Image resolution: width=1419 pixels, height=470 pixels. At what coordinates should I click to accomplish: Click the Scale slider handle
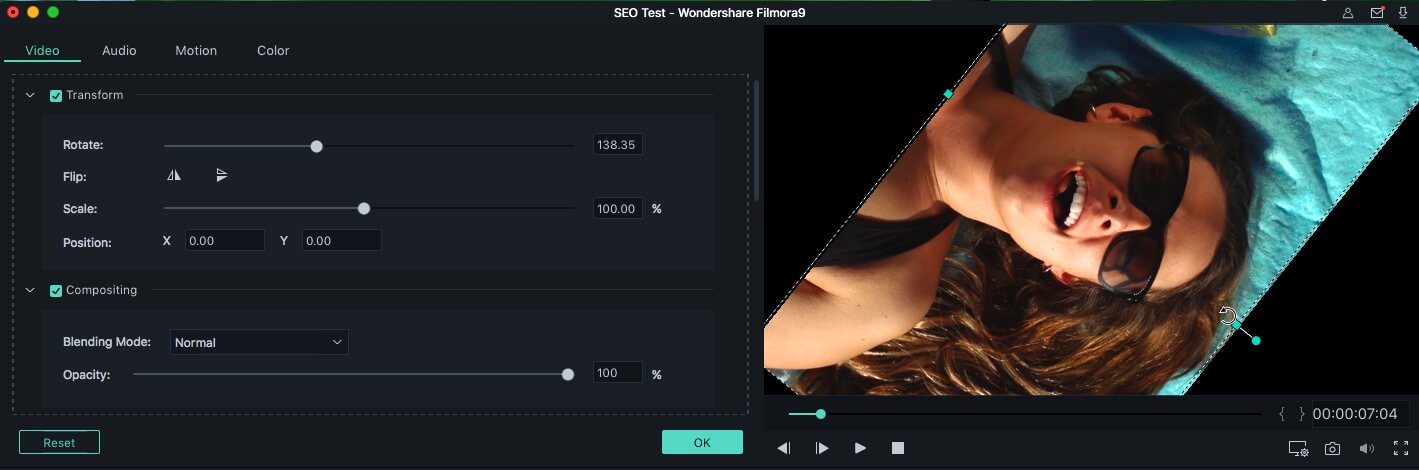(x=364, y=209)
